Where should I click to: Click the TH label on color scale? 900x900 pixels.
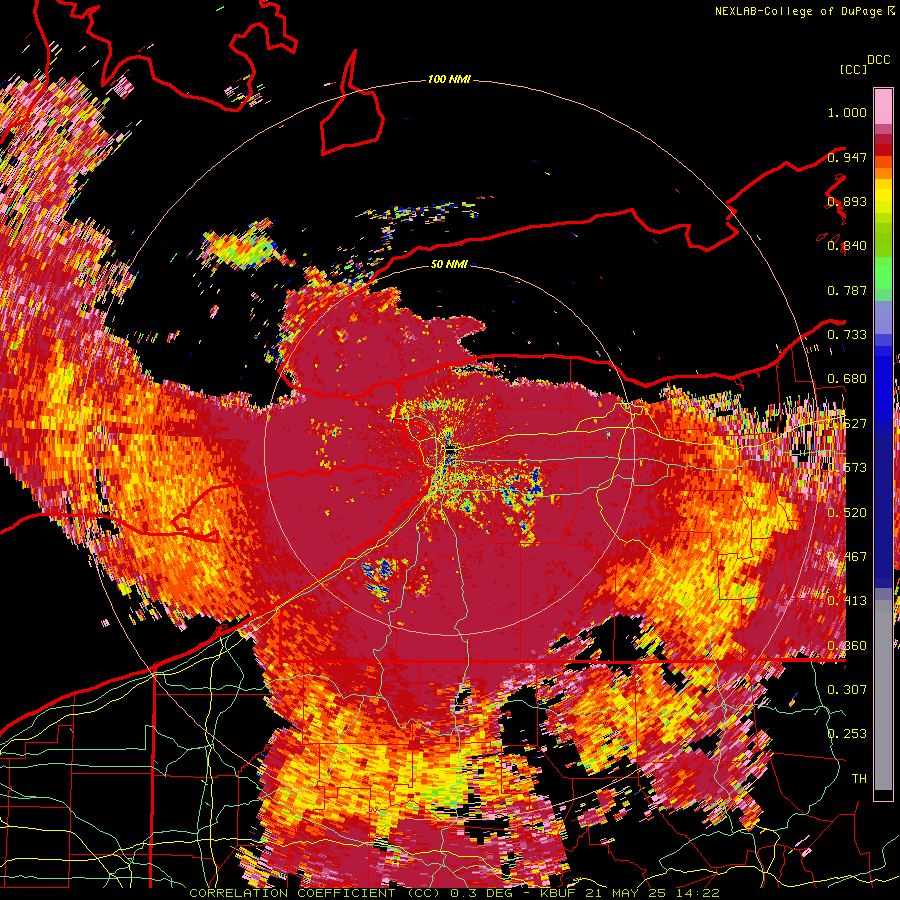pyautogui.click(x=859, y=778)
